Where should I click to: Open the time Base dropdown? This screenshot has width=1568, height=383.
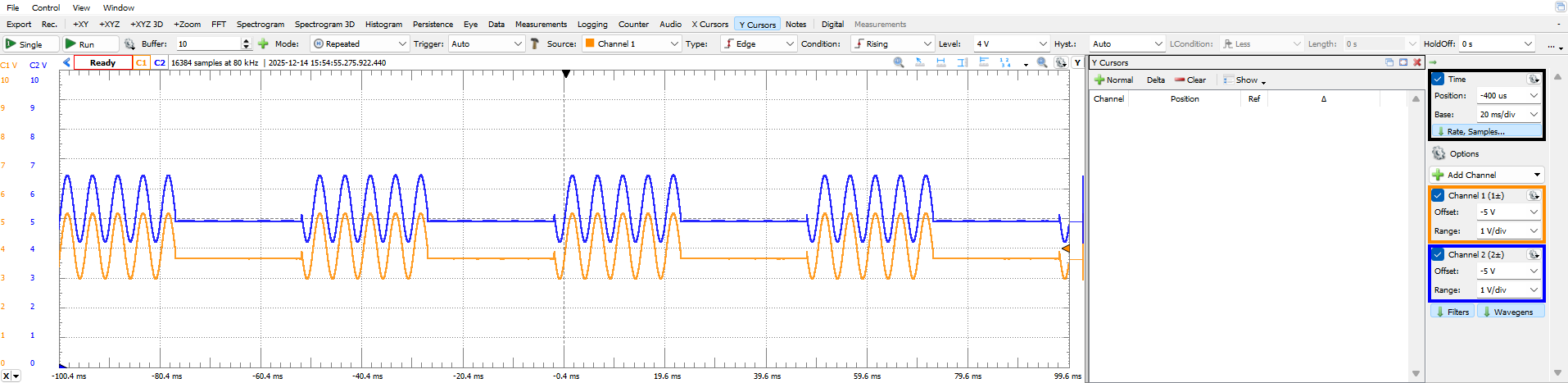coord(1534,115)
